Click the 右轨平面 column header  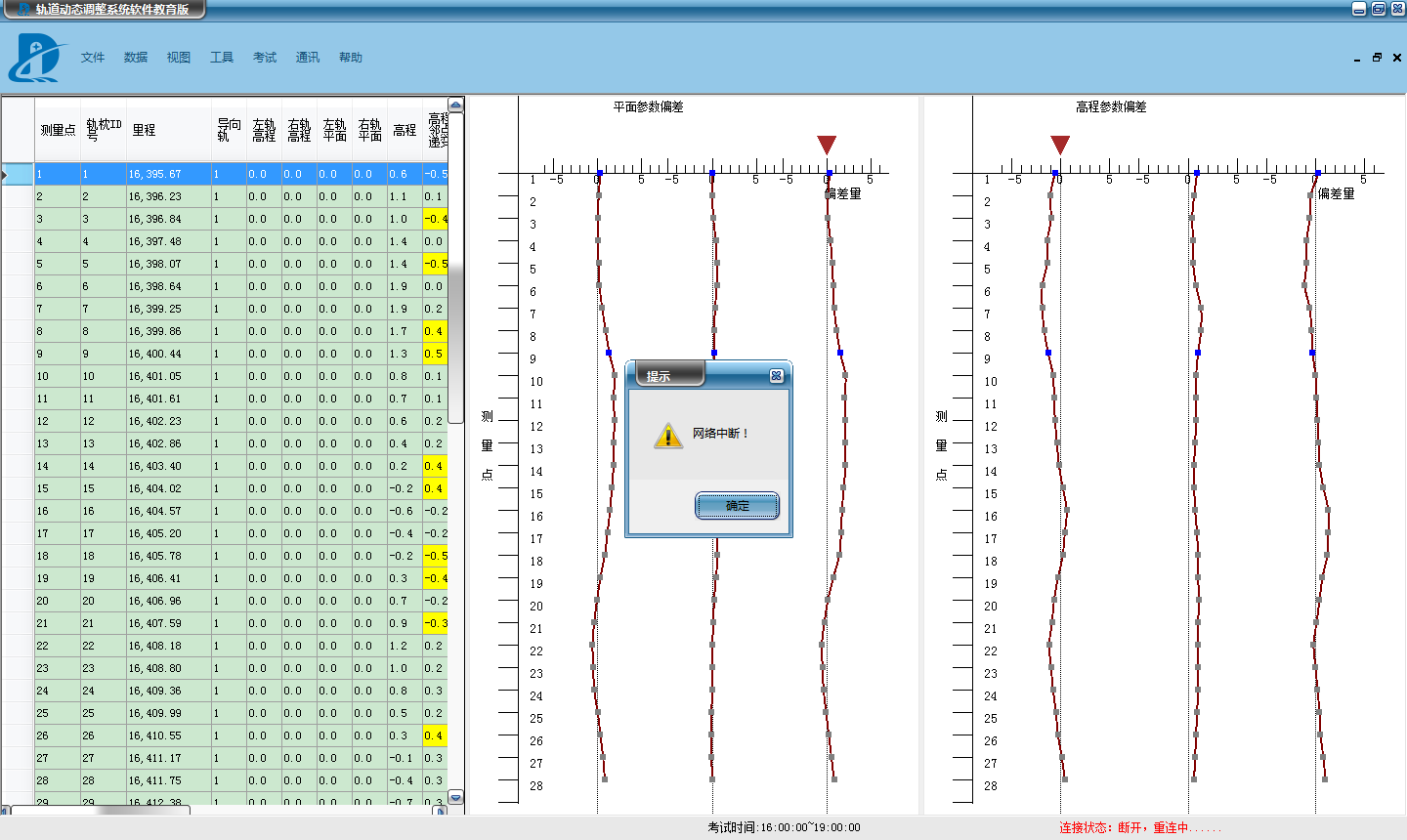[369, 130]
